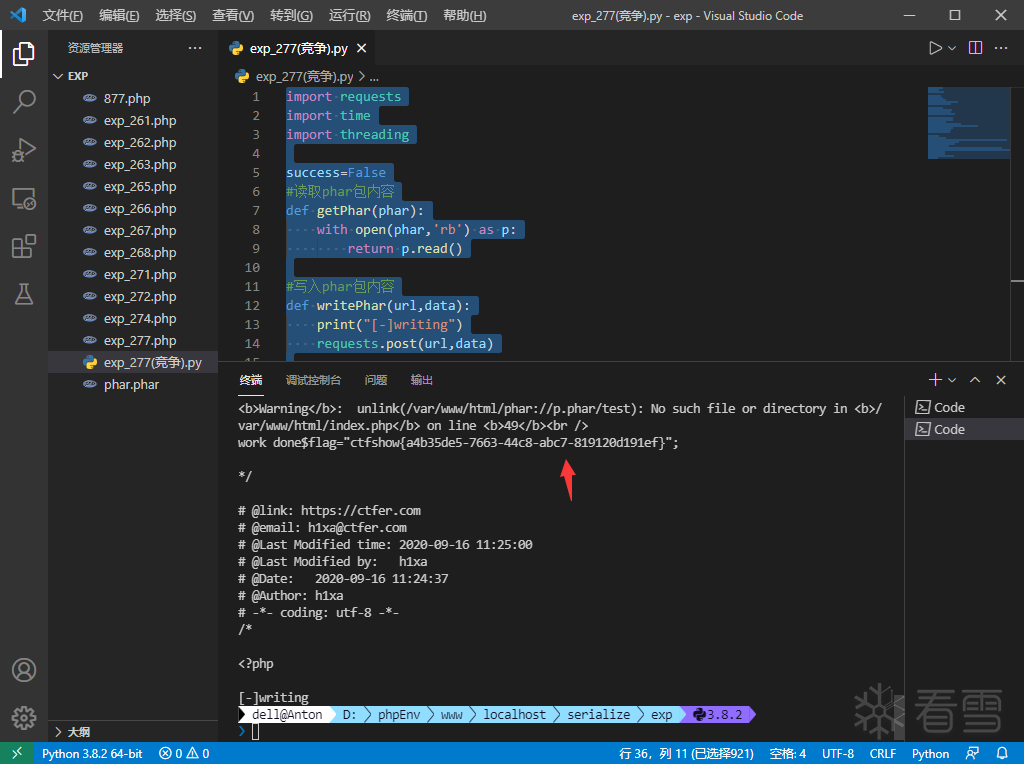1024x764 pixels.
Task: Open Run and Debug view
Action: [x=24, y=150]
